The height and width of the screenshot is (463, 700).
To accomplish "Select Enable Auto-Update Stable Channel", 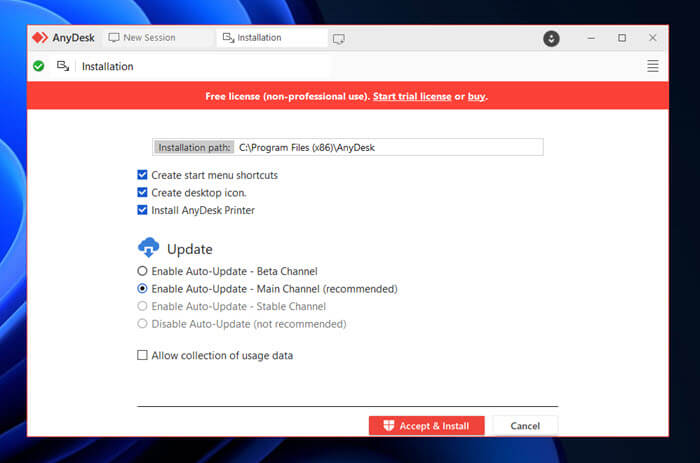I will 142,306.
